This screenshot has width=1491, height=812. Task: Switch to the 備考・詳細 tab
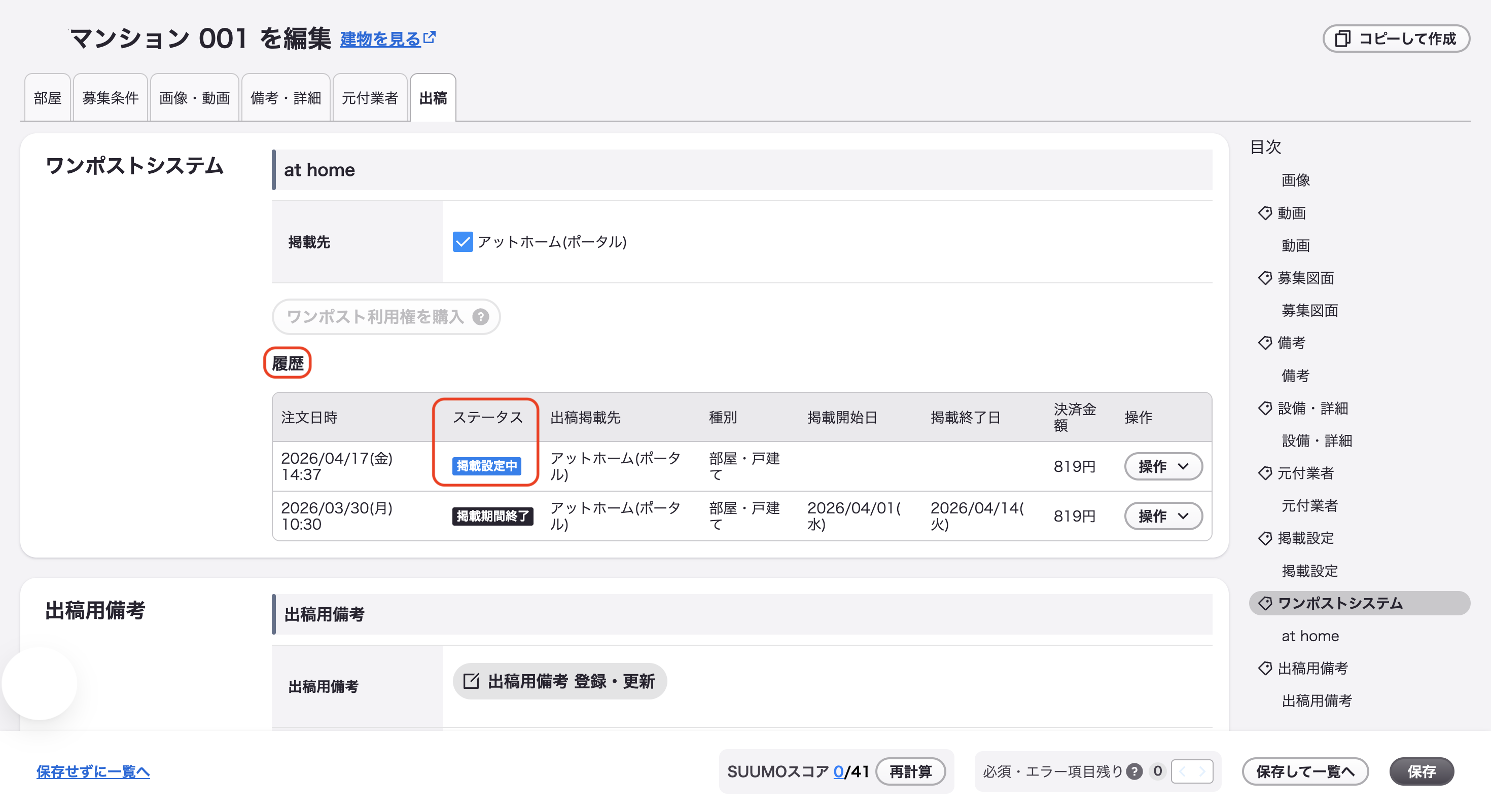[286, 98]
